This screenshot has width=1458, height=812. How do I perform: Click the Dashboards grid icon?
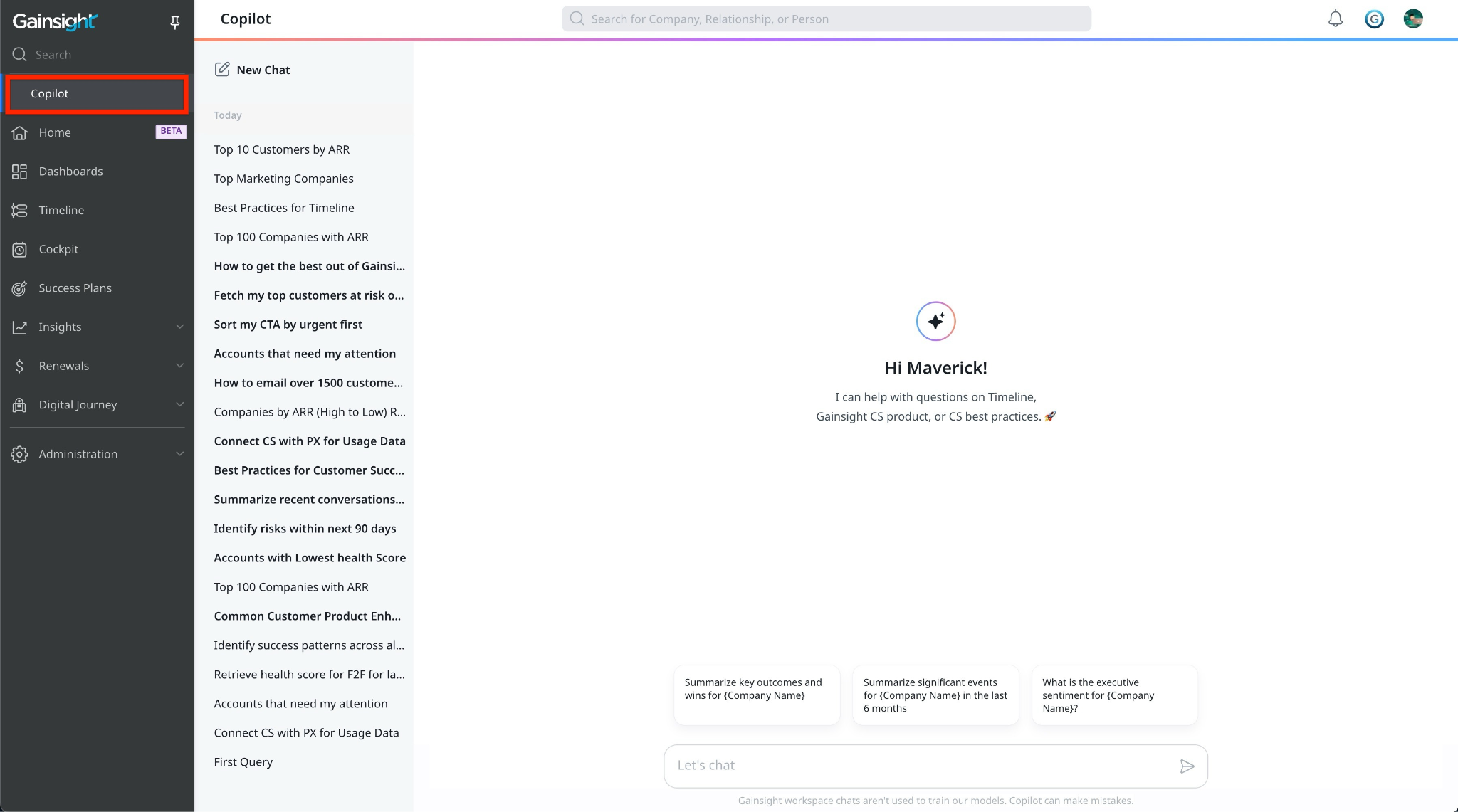[x=20, y=172]
